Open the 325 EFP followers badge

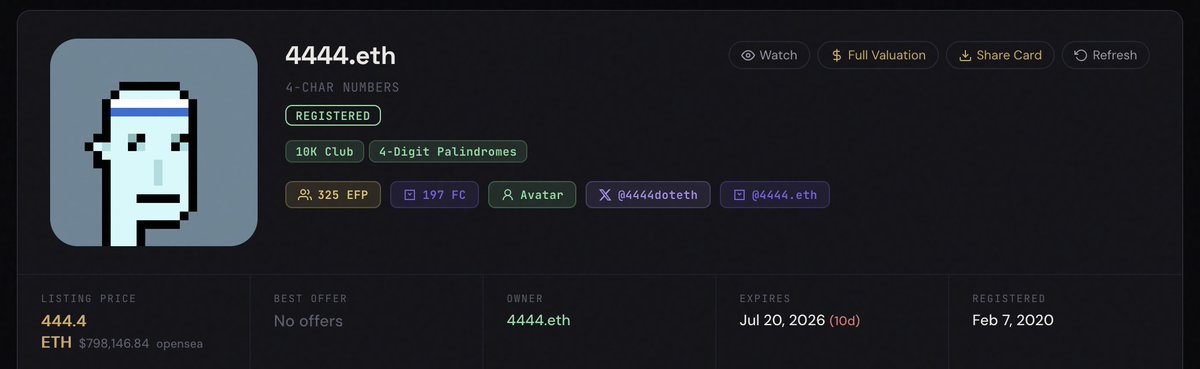pos(333,195)
